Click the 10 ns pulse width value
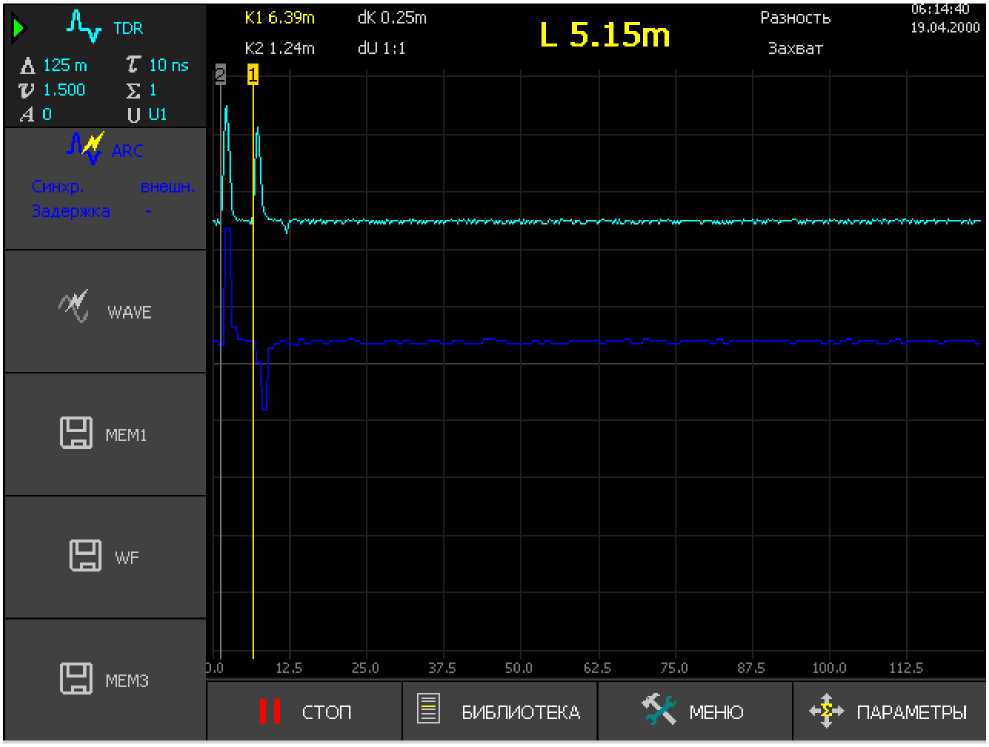 click(168, 65)
